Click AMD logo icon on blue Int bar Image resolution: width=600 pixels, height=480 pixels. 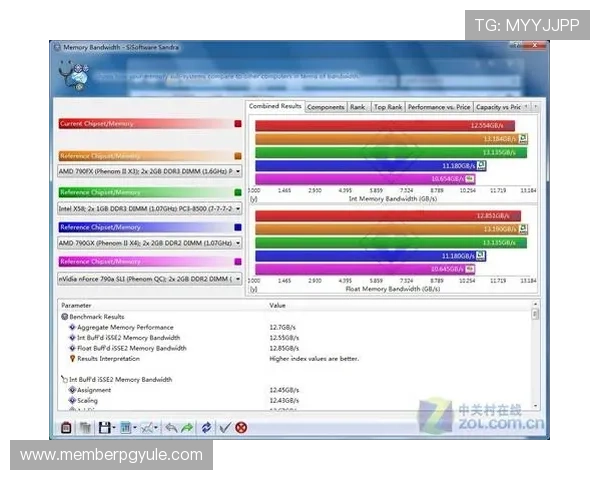pyautogui.click(x=481, y=165)
